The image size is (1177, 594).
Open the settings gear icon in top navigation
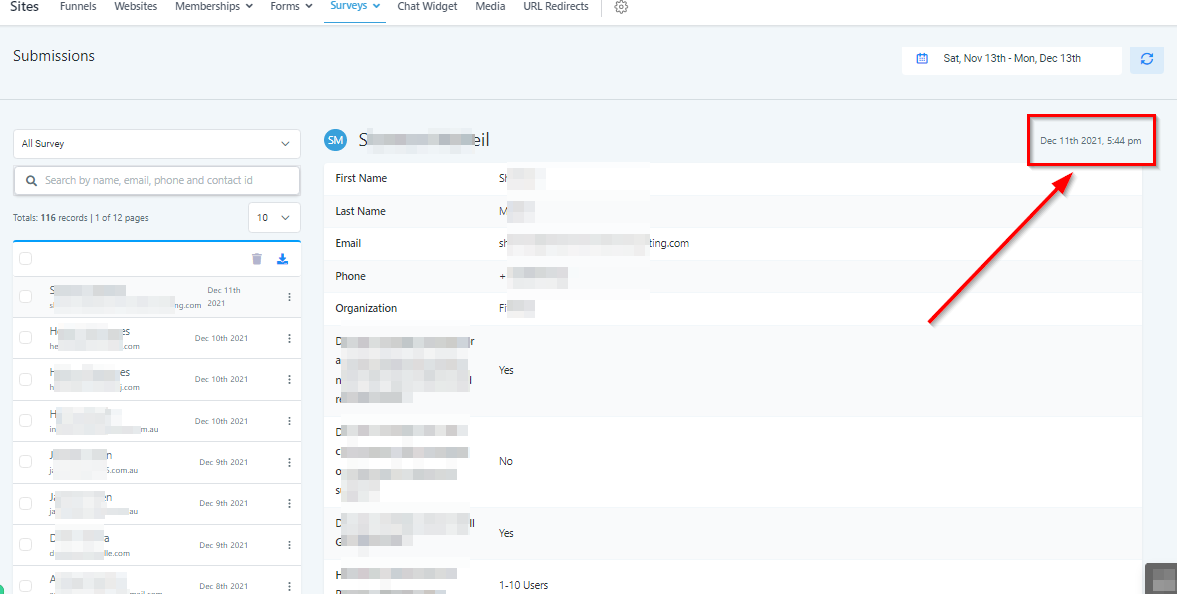coord(621,7)
